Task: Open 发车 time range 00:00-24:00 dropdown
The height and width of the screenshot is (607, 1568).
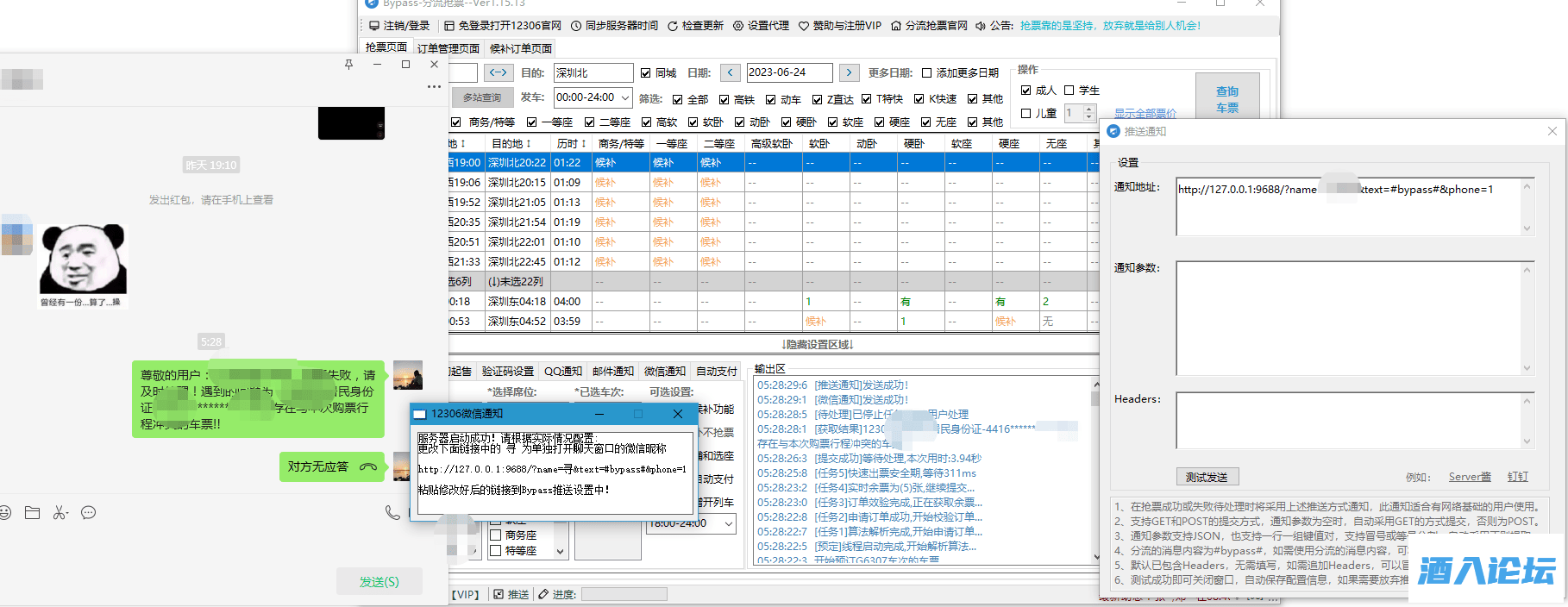Action: pyautogui.click(x=593, y=98)
